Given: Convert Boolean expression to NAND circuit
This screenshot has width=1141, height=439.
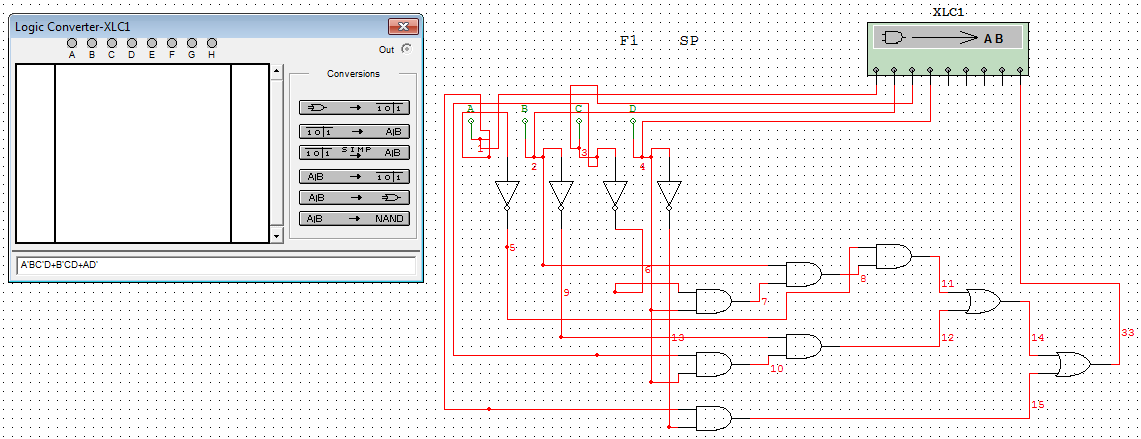Looking at the screenshot, I should tap(354, 218).
